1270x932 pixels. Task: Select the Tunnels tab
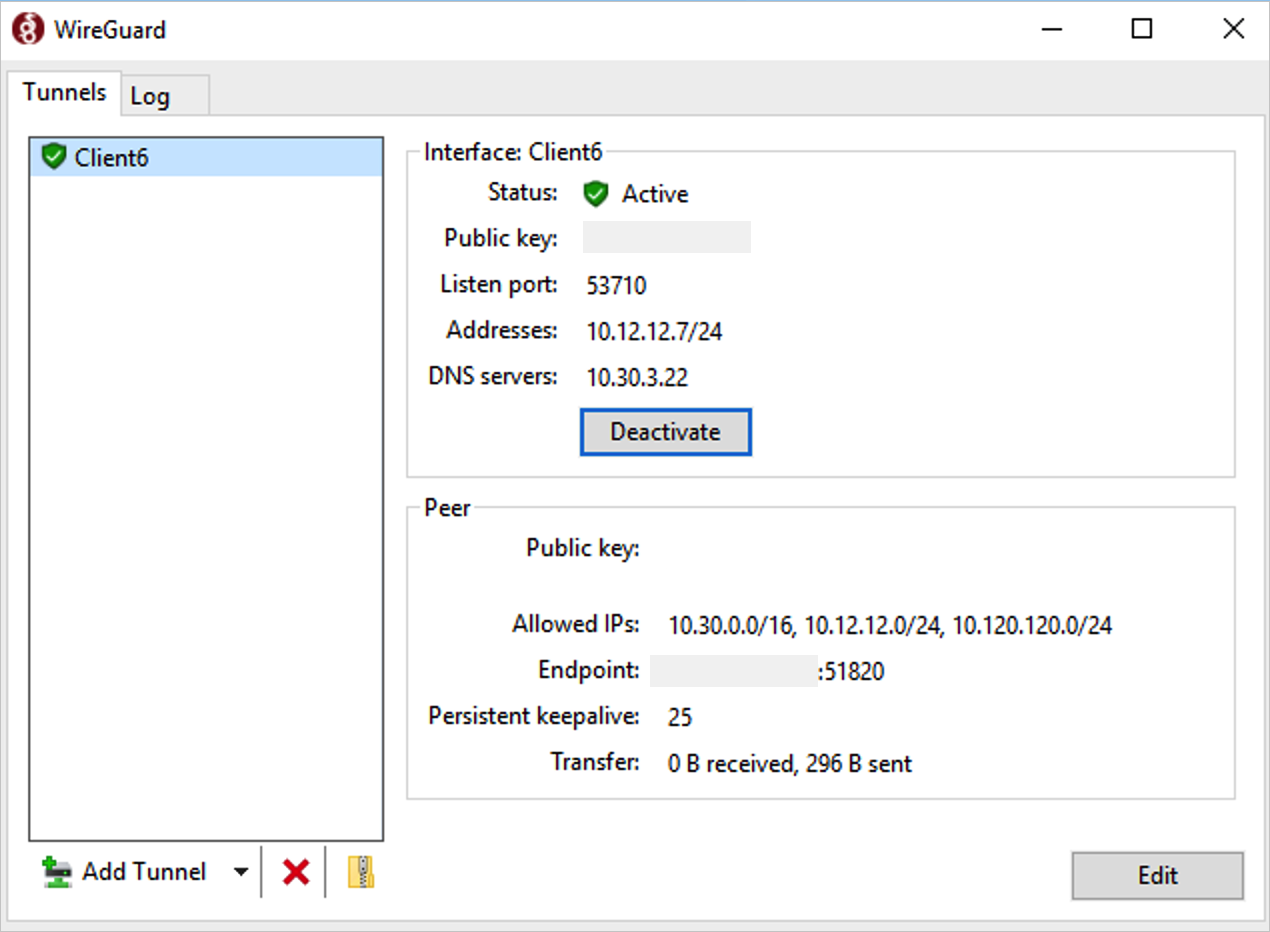(65, 92)
